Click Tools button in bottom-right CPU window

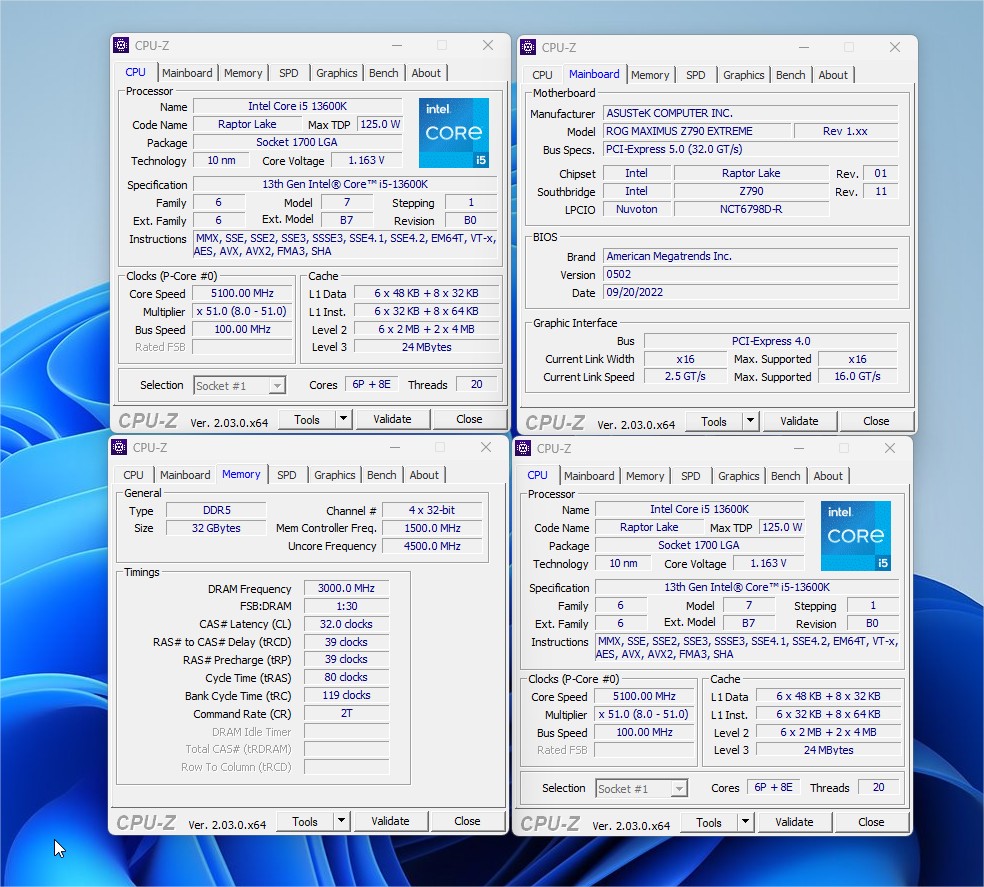[709, 822]
